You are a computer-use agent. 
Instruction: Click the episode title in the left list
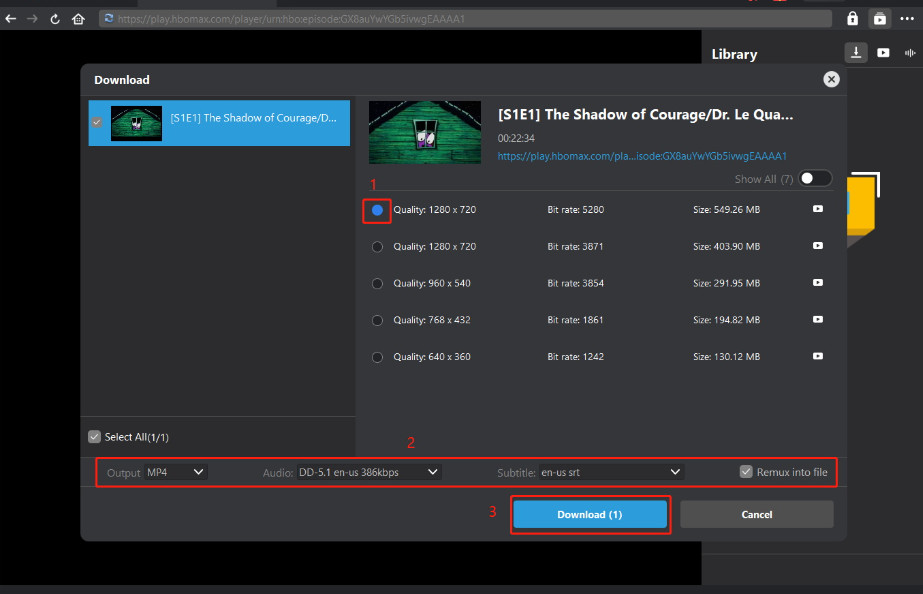(x=254, y=118)
